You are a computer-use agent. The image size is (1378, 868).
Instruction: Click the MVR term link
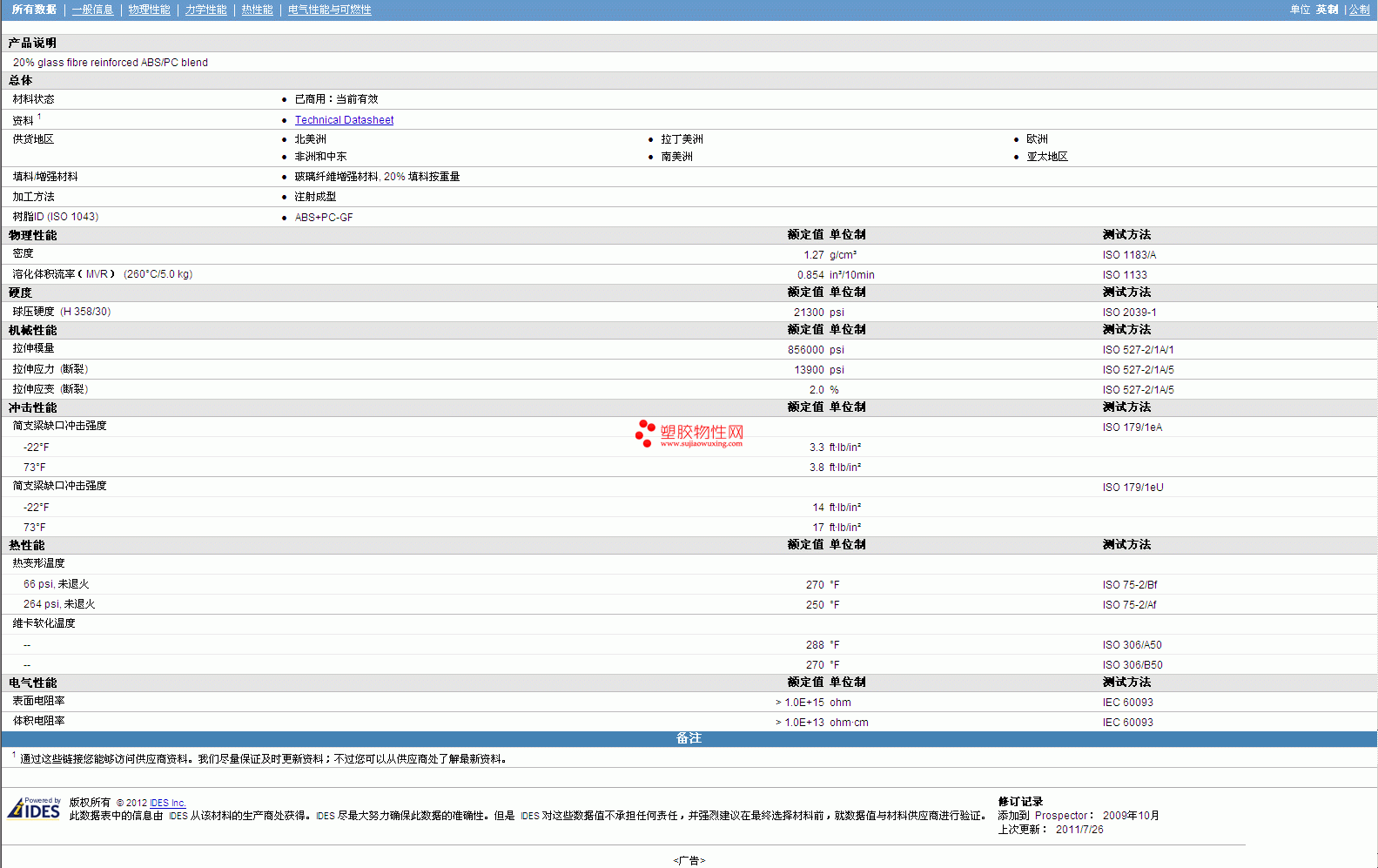pyautogui.click(x=97, y=274)
